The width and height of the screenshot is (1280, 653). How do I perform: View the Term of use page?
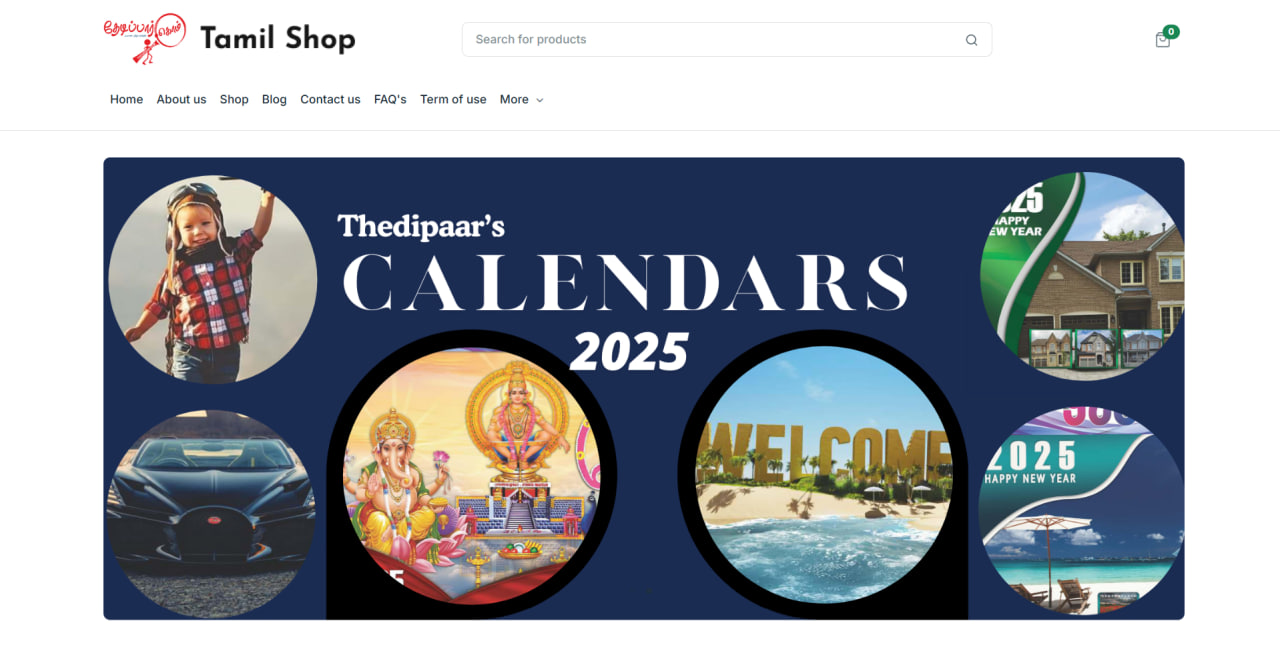[x=453, y=100]
